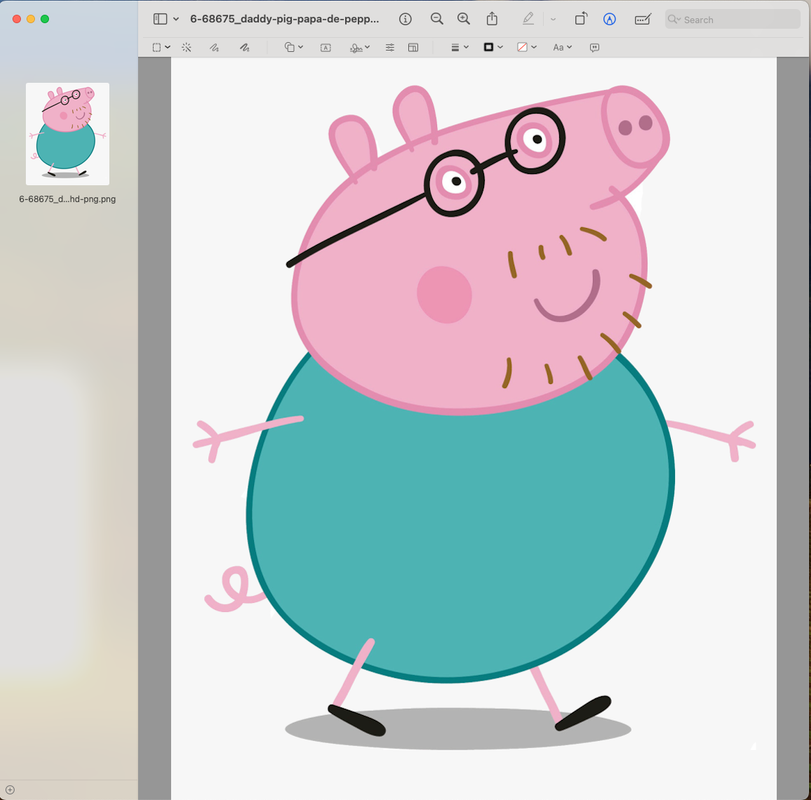Expand the Shapes dropdown arrow
Screen dimensions: 811x800
(301, 47)
